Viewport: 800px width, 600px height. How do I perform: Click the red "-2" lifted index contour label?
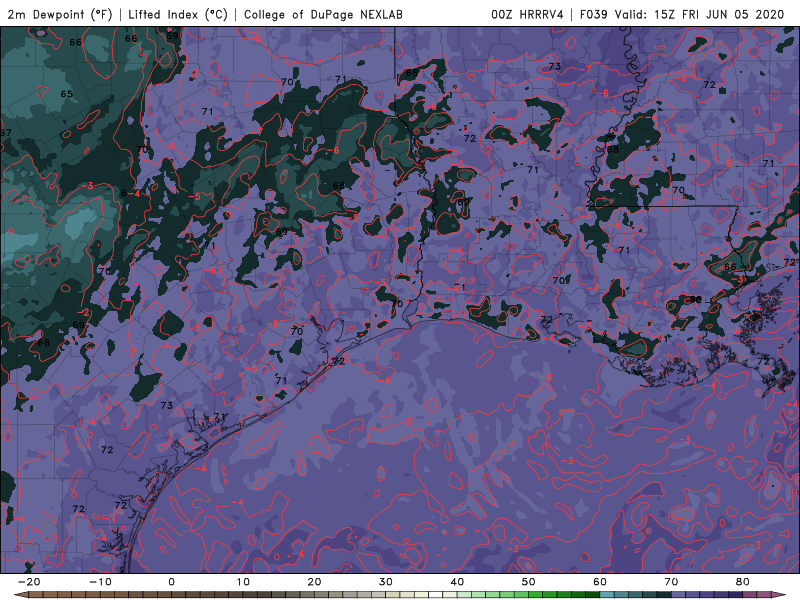click(x=83, y=313)
